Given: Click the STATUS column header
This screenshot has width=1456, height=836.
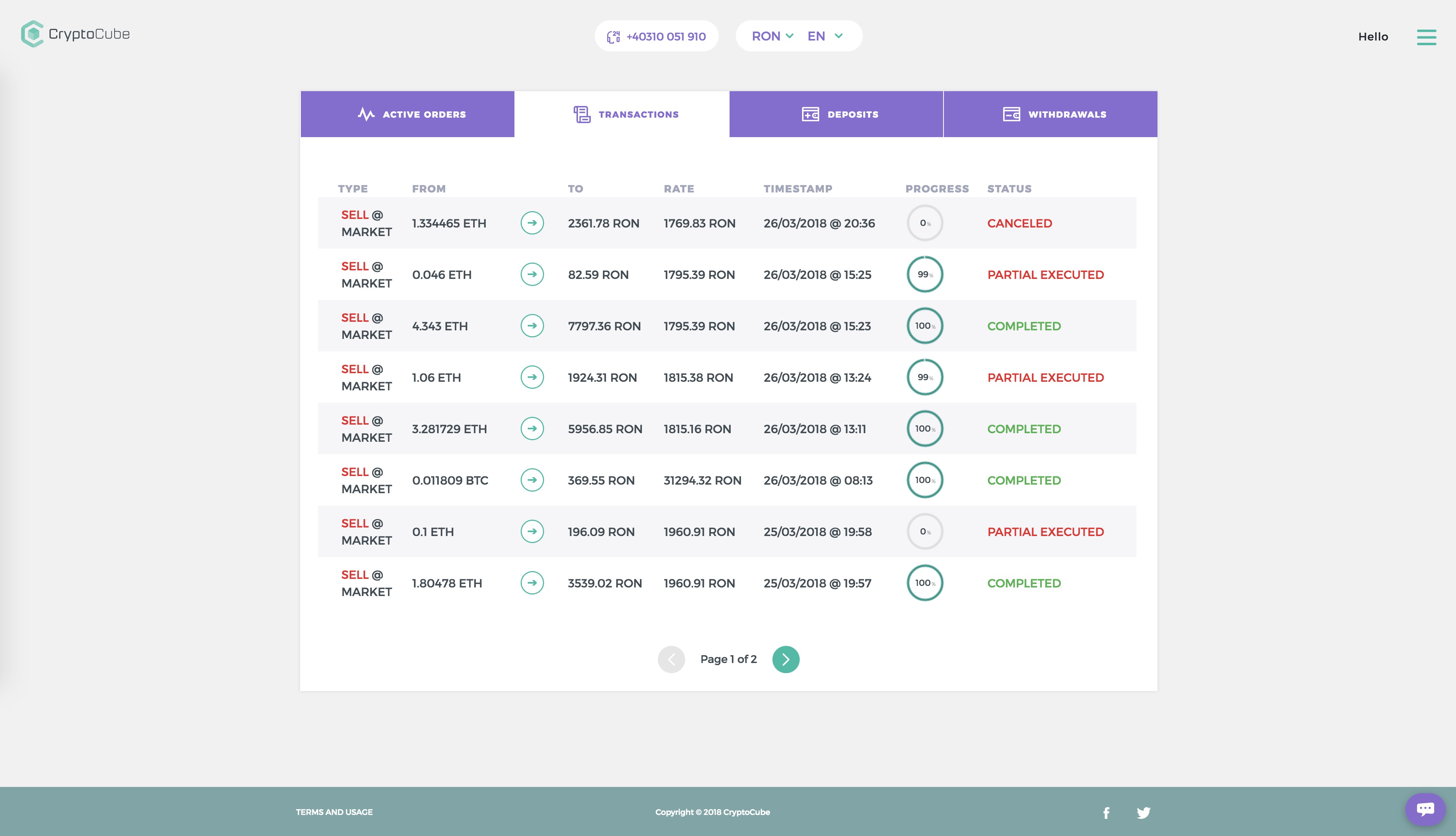Looking at the screenshot, I should [1009, 188].
